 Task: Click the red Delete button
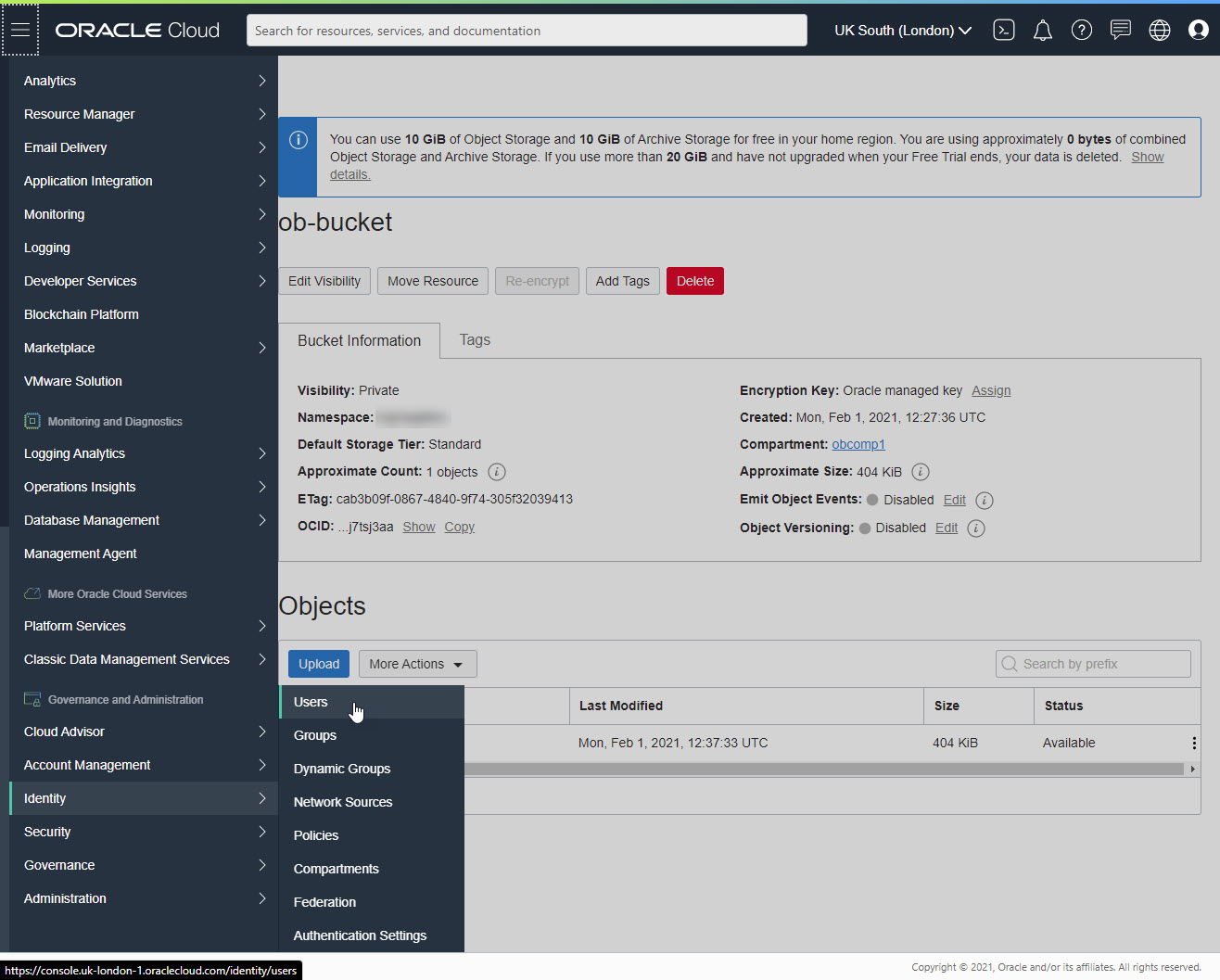coord(695,281)
